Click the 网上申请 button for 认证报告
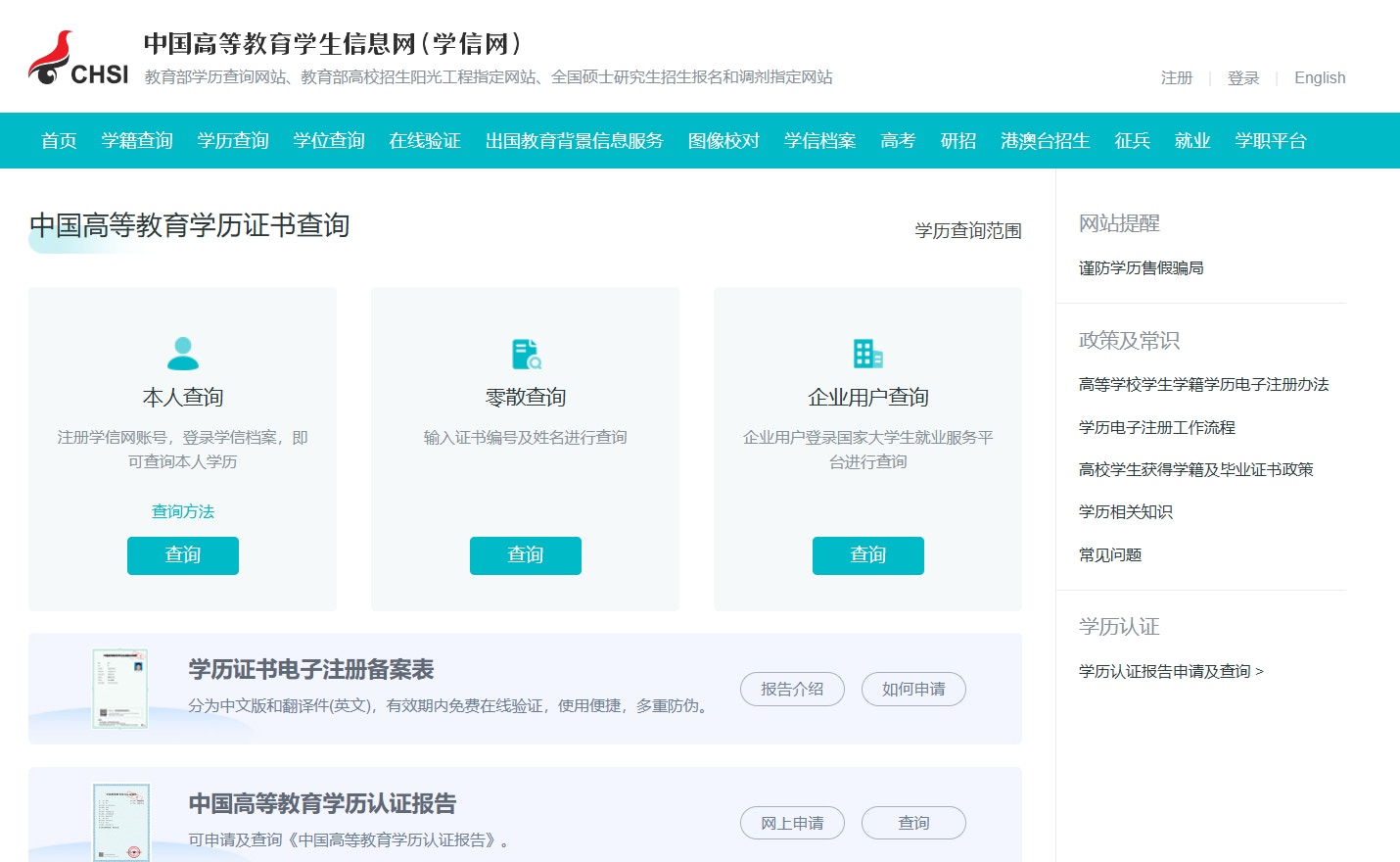This screenshot has width=1400, height=862. pos(792,824)
